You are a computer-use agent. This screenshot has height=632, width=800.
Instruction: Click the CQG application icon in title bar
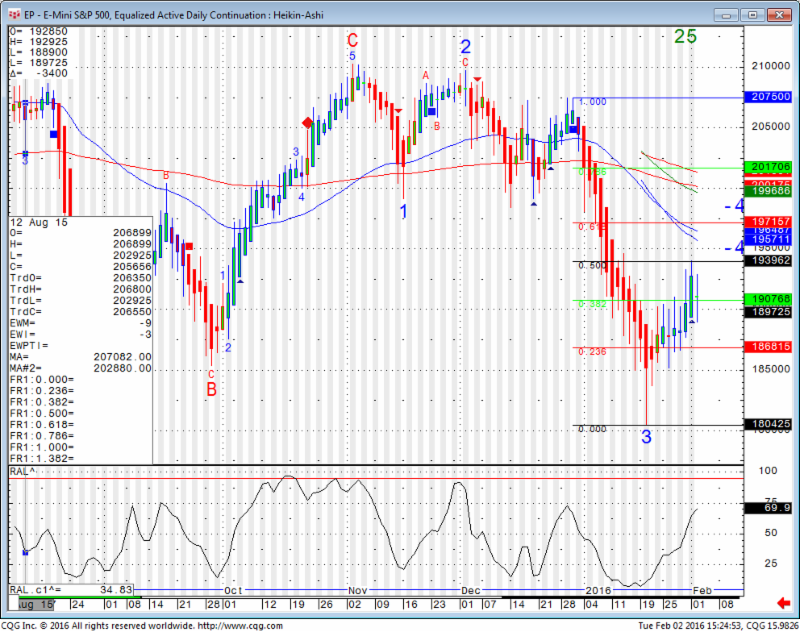(x=14, y=15)
